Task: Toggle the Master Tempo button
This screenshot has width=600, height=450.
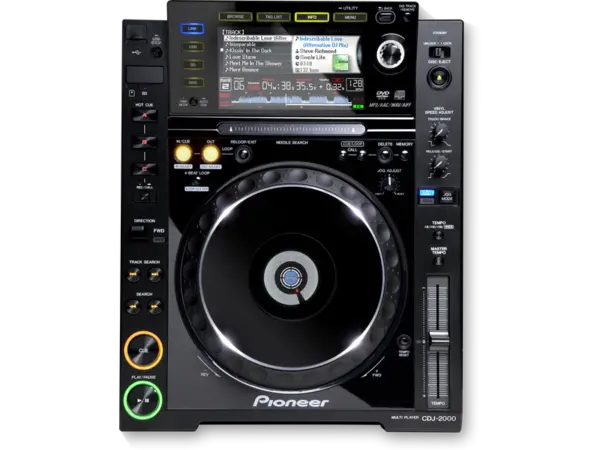Action: (x=439, y=261)
